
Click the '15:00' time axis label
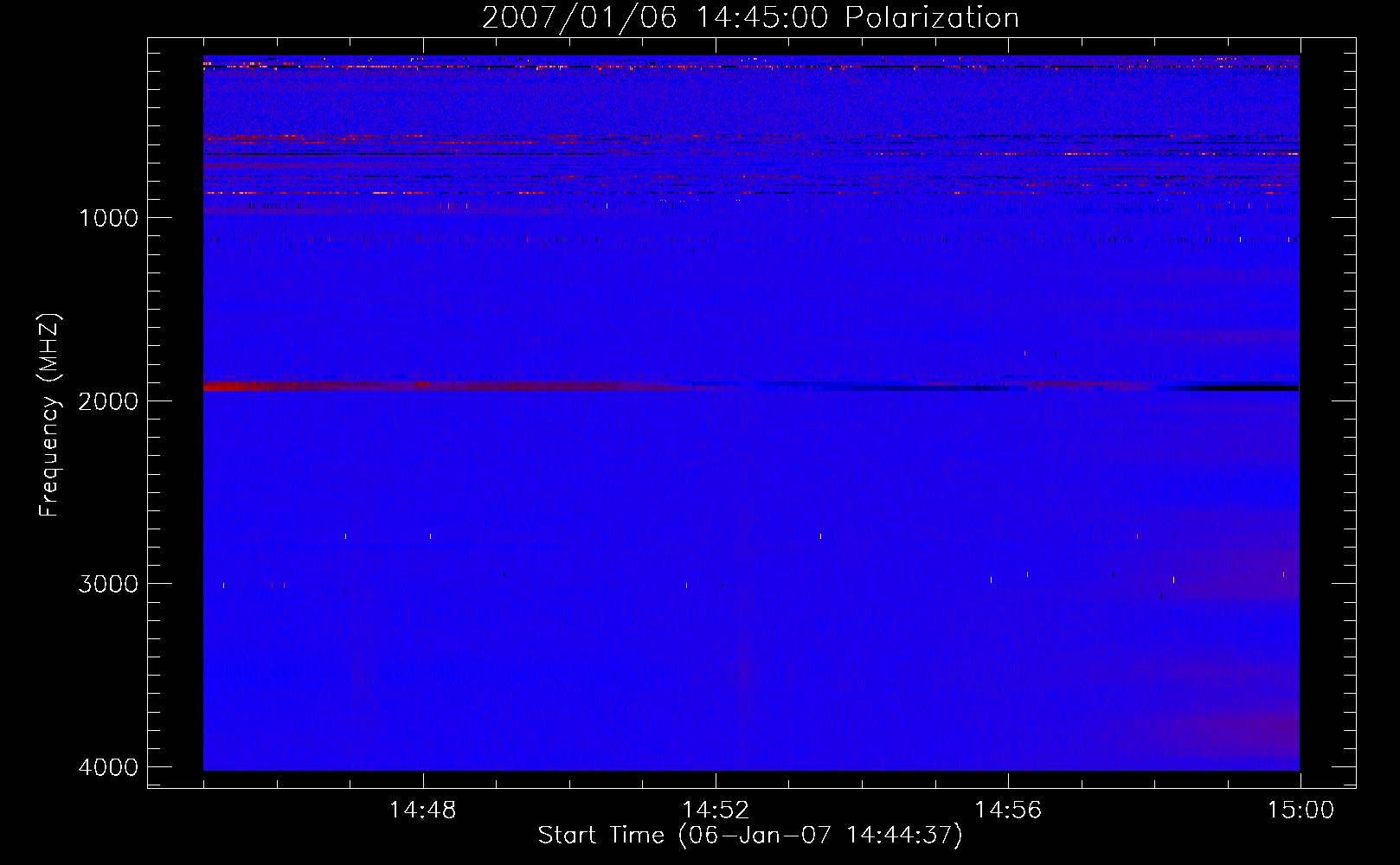[x=1300, y=811]
